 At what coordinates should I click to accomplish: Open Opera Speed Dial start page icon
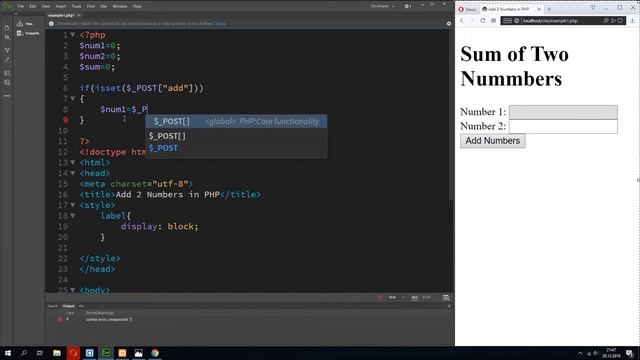tap(493, 20)
